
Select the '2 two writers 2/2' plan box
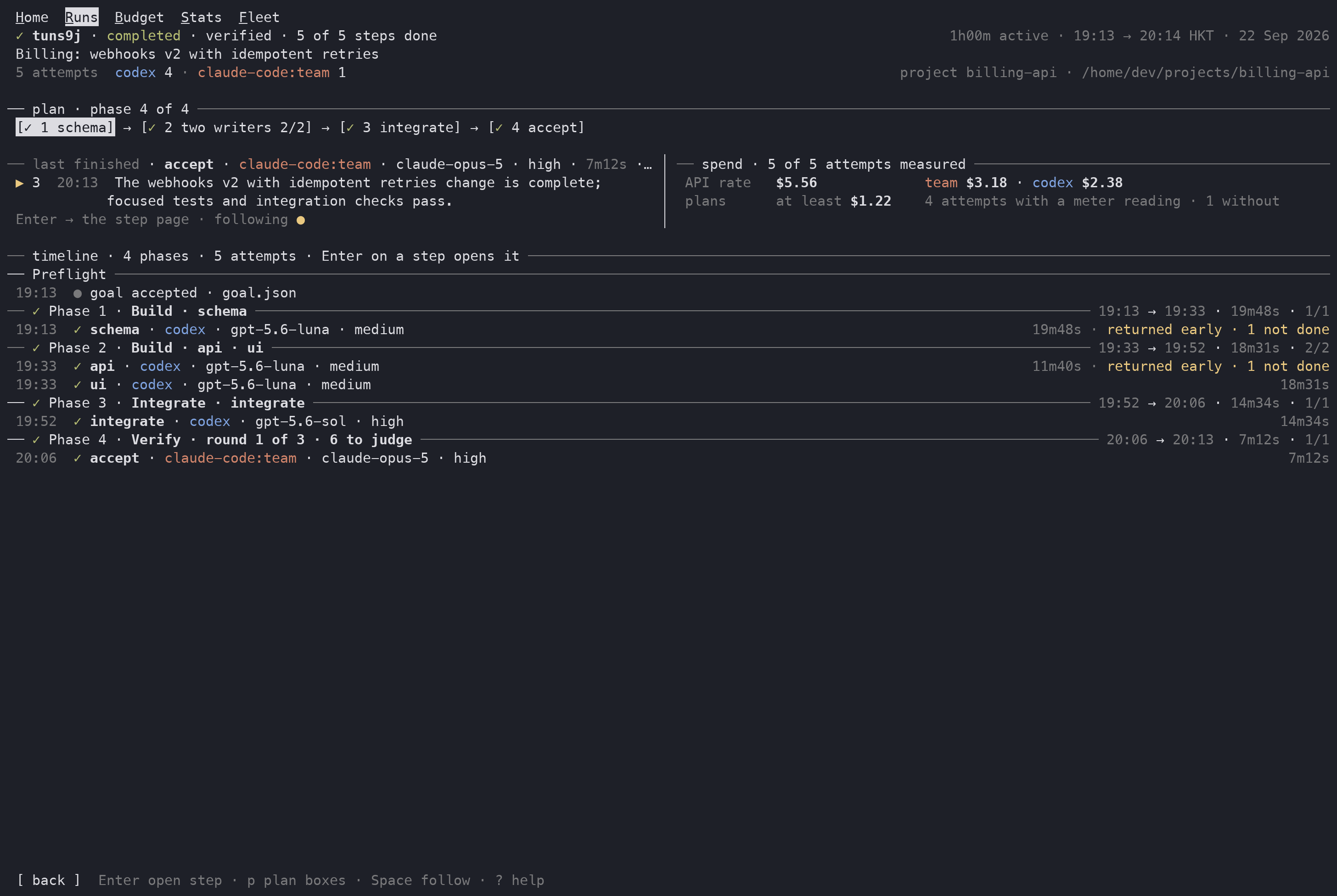[x=226, y=128]
